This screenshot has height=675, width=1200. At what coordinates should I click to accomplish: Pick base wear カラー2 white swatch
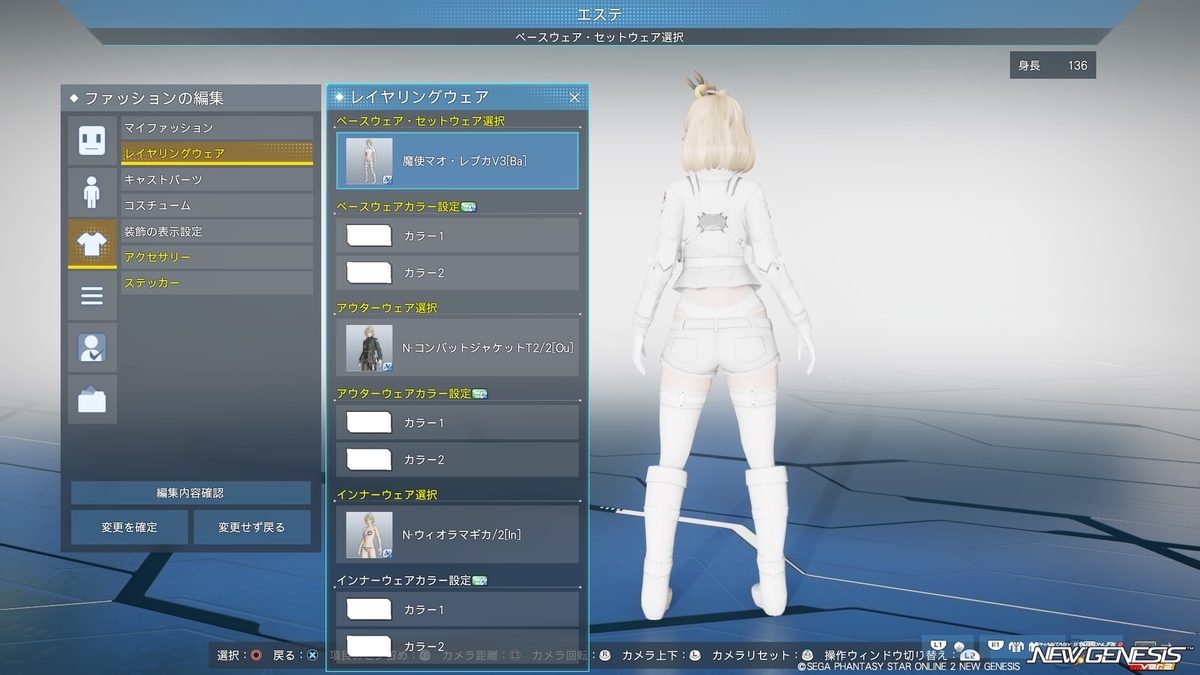(x=368, y=273)
